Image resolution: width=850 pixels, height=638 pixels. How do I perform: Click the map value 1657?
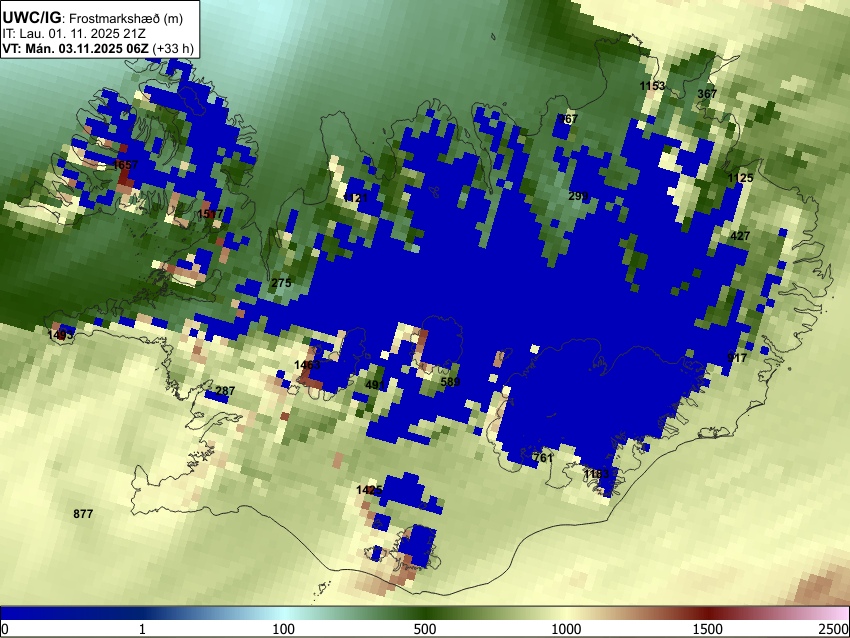(126, 164)
